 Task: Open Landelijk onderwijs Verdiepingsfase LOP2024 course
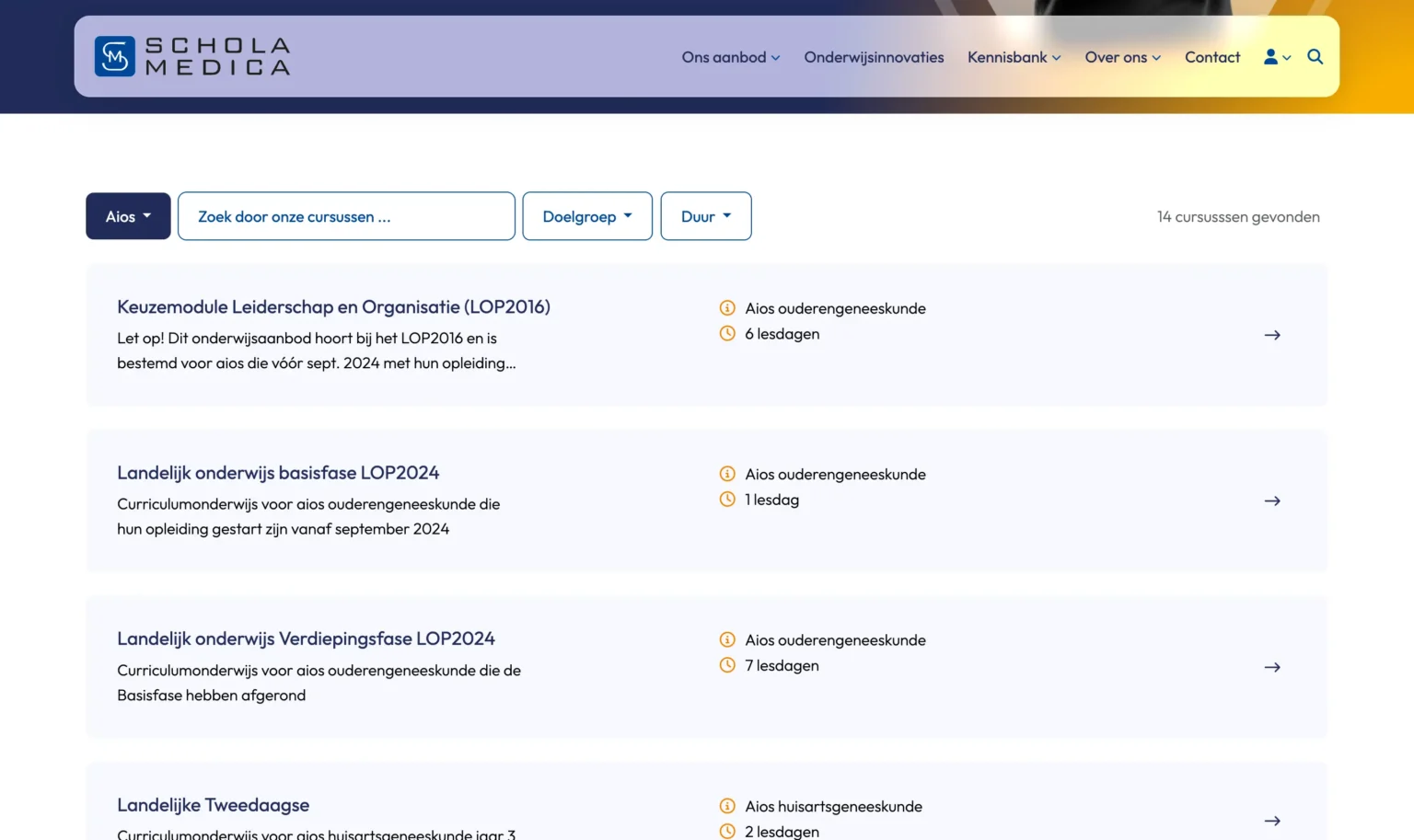306,639
